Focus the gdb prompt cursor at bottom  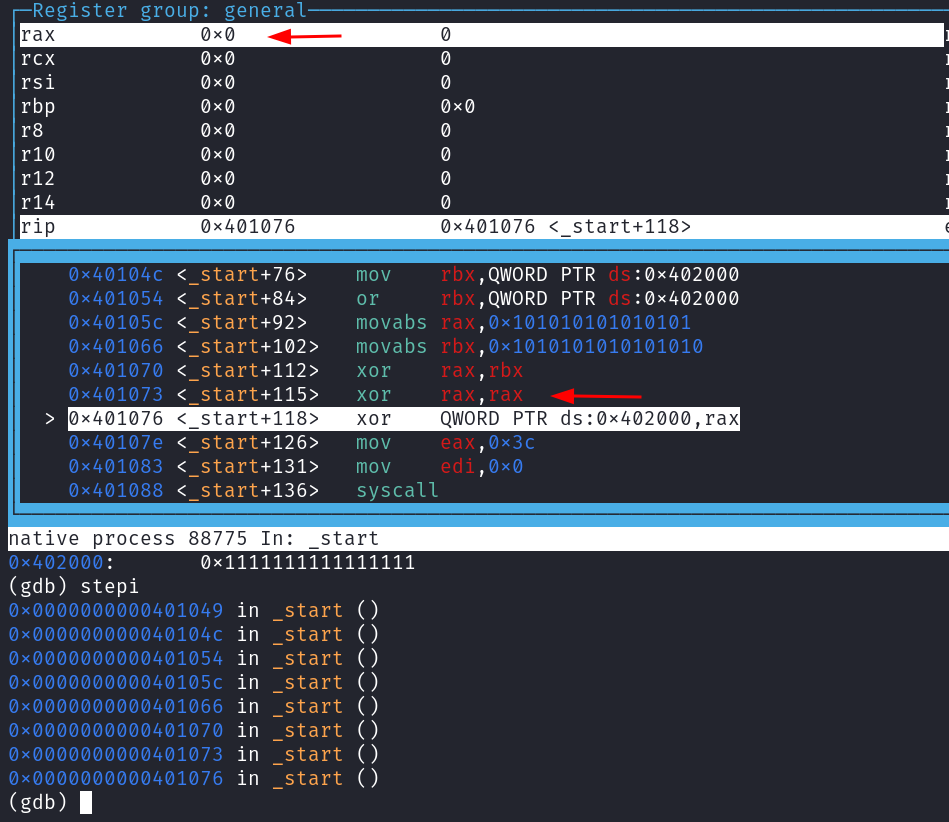pyautogui.click(x=86, y=802)
